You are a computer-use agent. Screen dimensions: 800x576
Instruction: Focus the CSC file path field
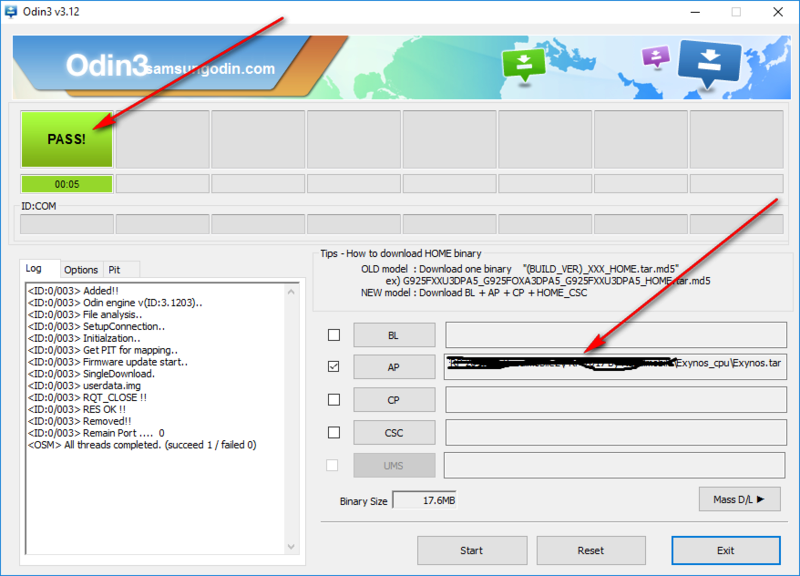pos(615,433)
